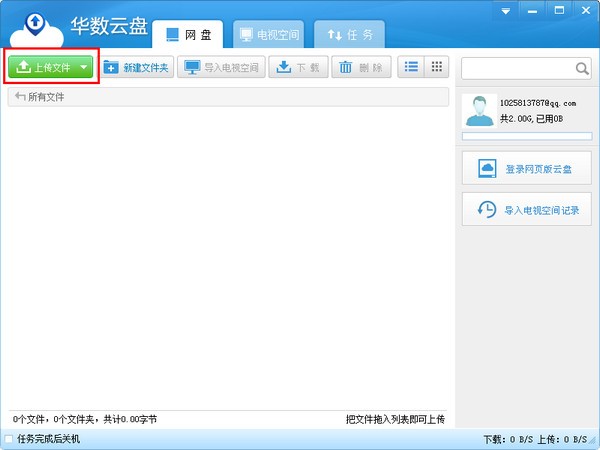Create a folder with 新建文件夹
The image size is (600, 450).
tap(138, 67)
